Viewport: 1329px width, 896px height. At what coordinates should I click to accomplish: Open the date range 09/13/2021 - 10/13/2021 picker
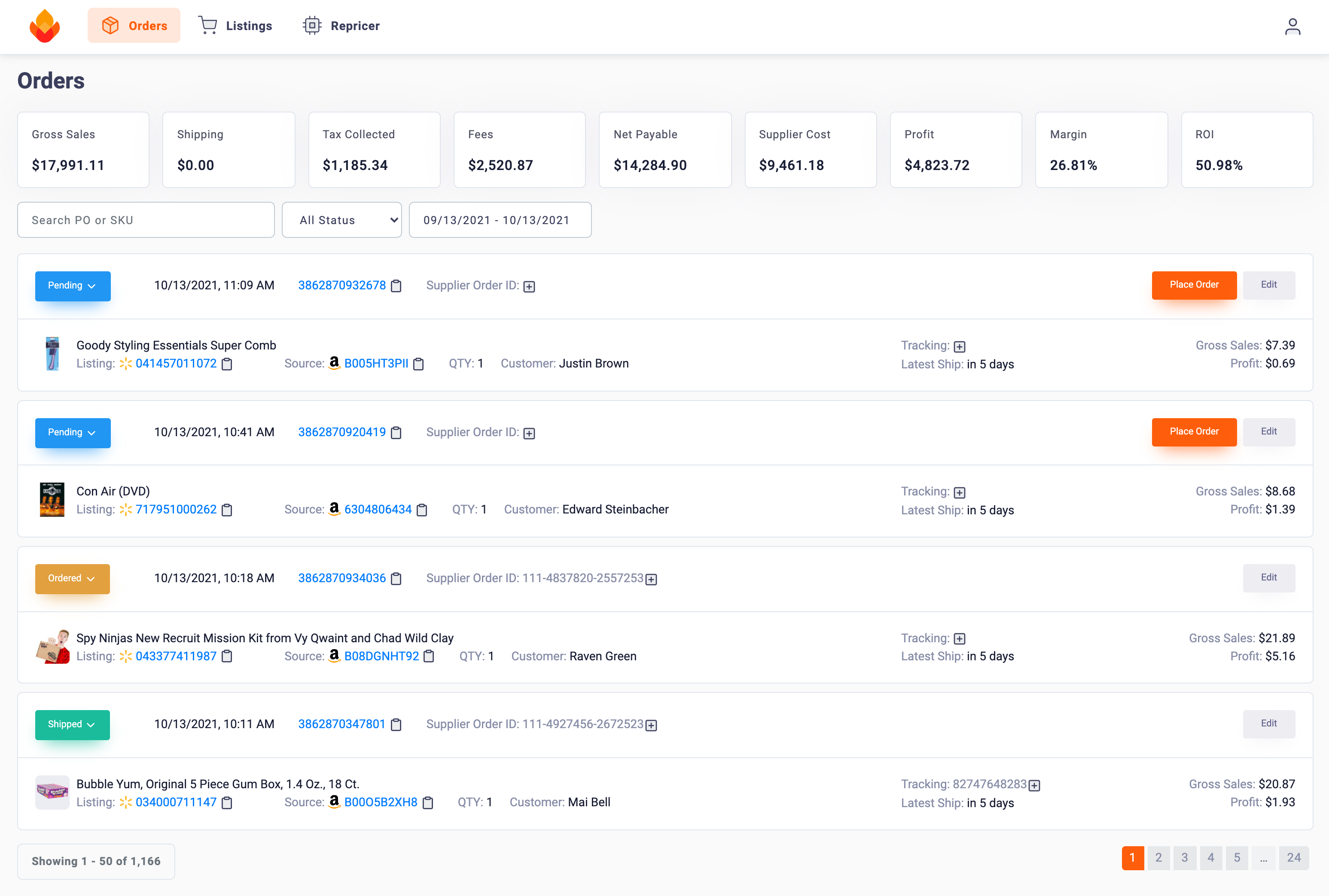pyautogui.click(x=500, y=220)
